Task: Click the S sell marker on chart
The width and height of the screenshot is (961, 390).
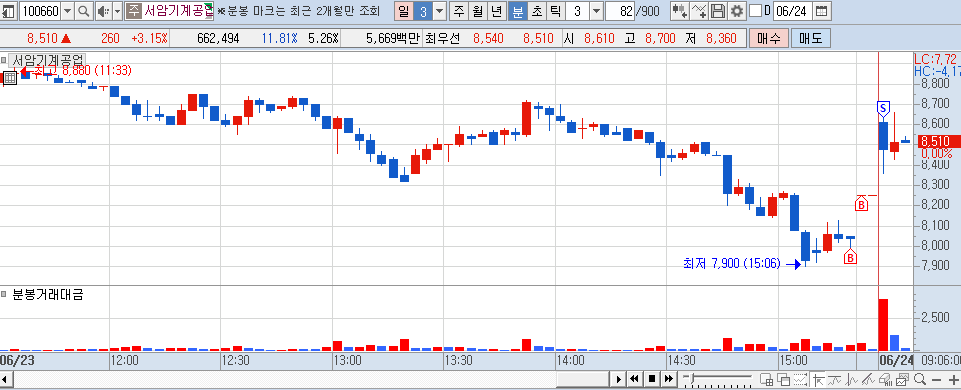Action: coord(883,109)
